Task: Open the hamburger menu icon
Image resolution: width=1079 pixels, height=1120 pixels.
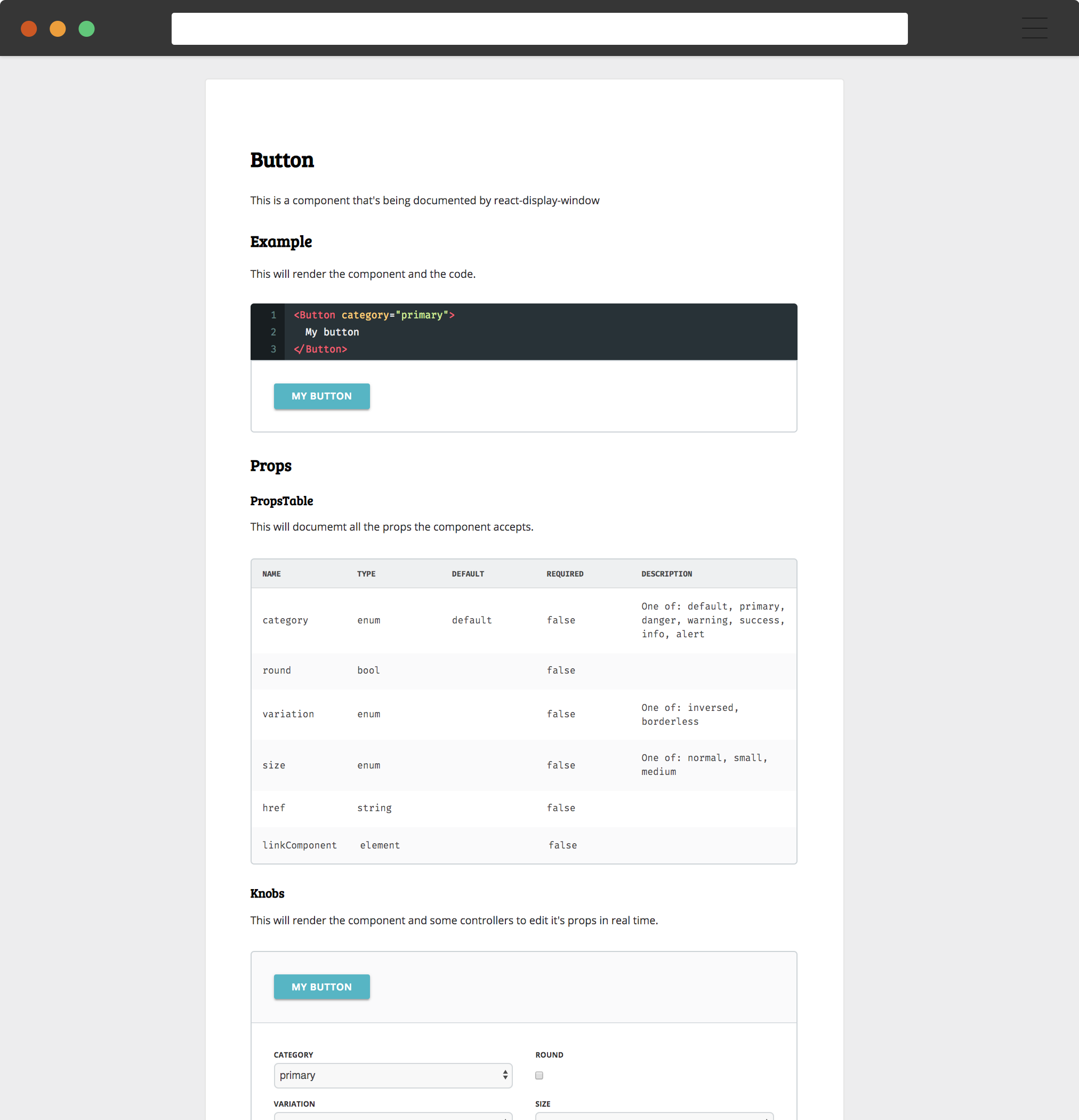Action: click(1034, 28)
